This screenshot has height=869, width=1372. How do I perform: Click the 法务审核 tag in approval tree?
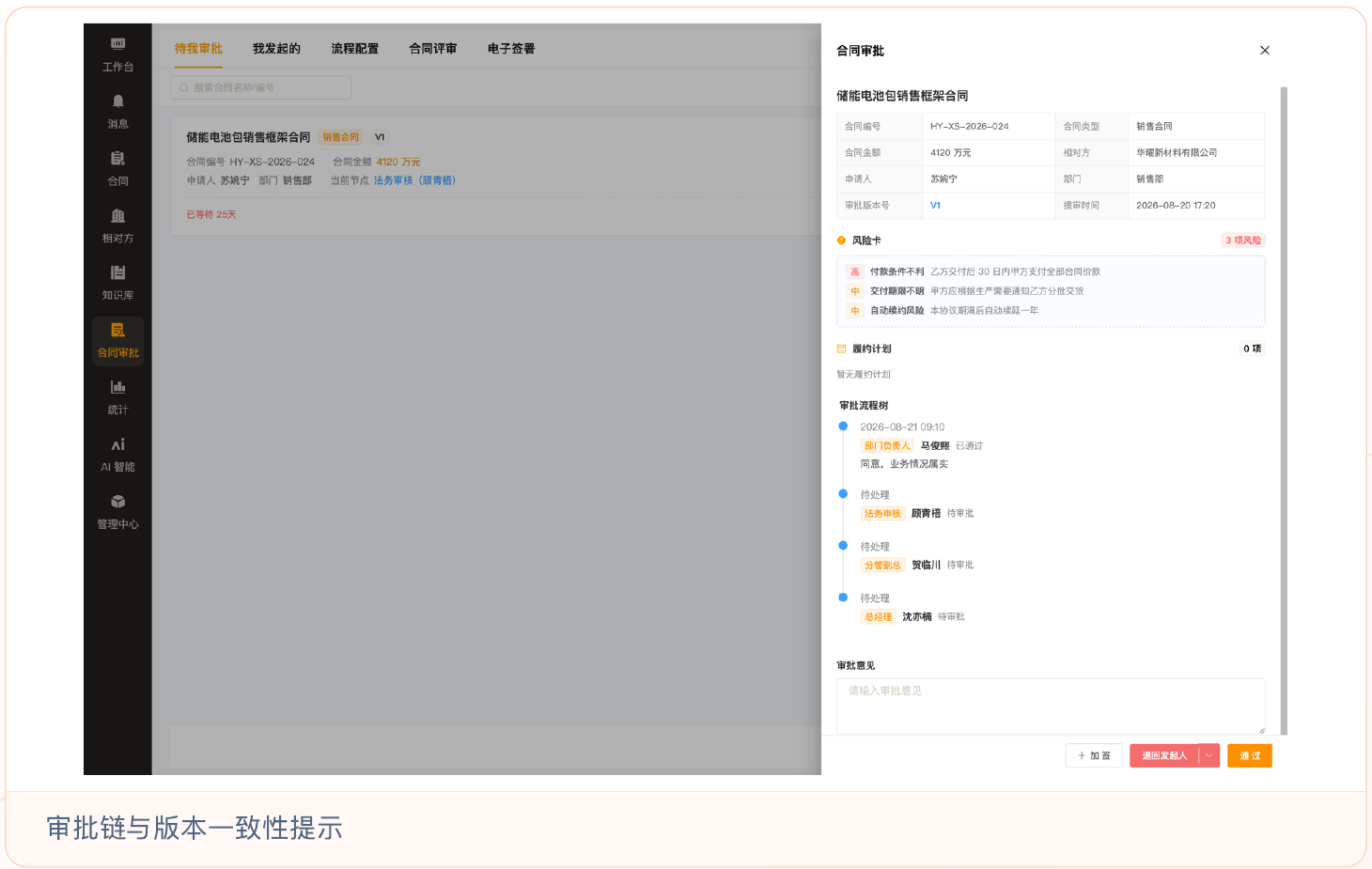pos(882,513)
